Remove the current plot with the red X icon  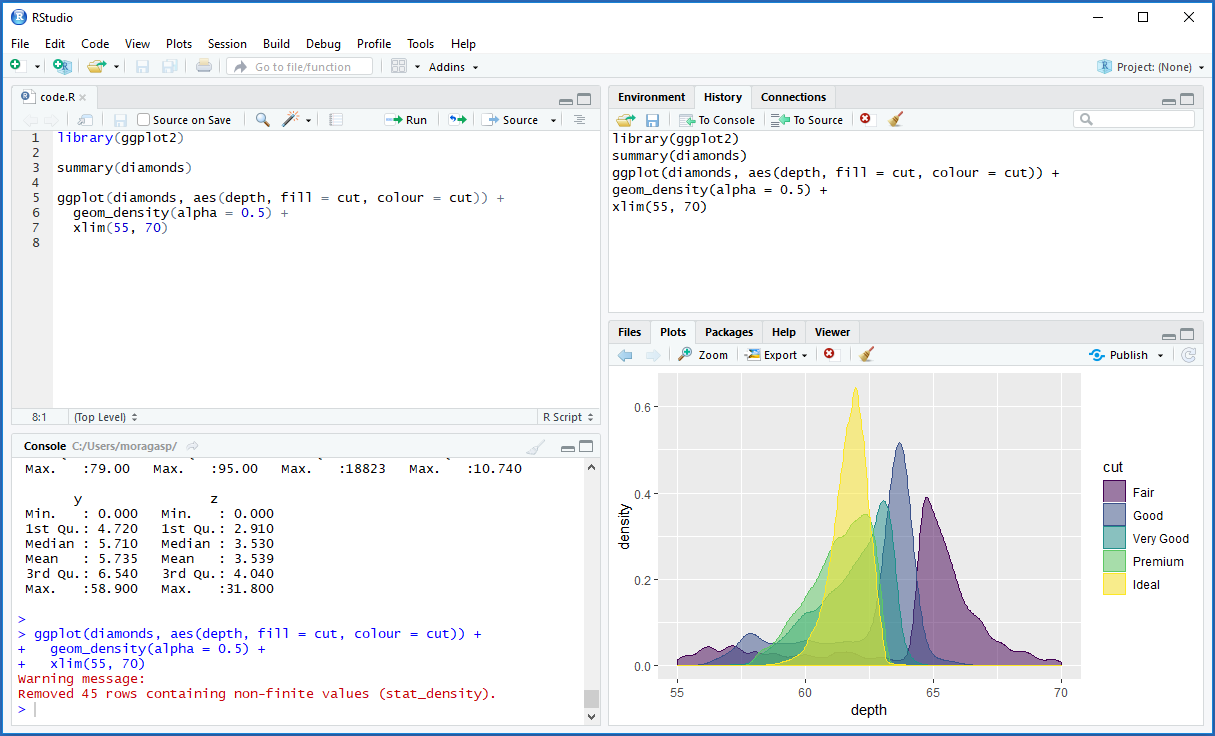tap(829, 354)
